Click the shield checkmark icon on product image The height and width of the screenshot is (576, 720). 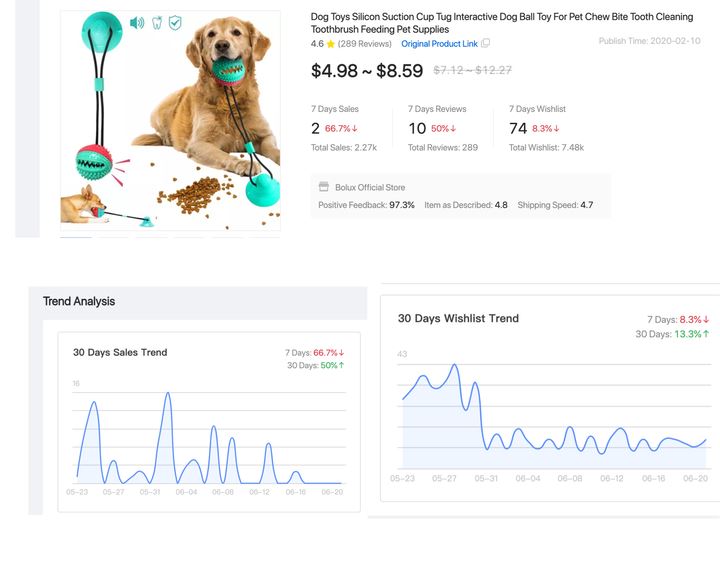pyautogui.click(x=175, y=22)
